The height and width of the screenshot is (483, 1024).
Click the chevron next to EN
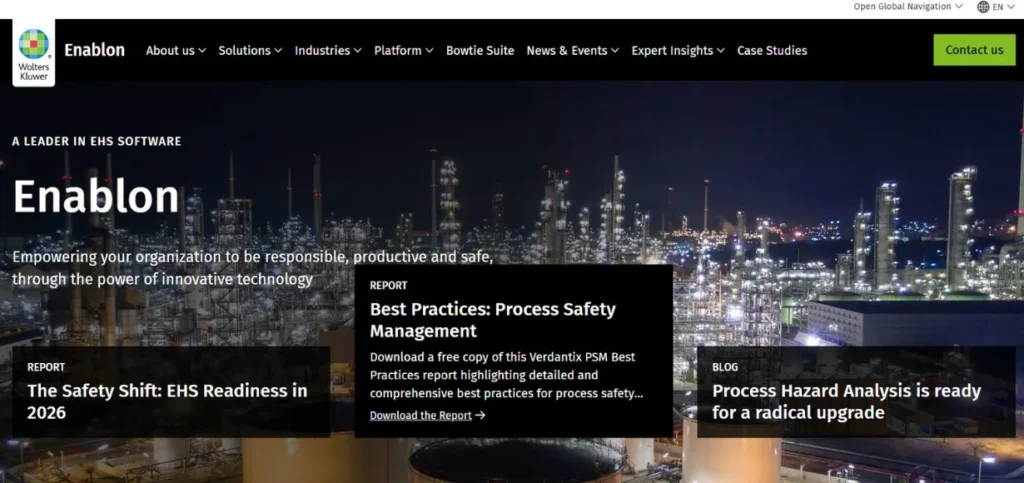[x=1012, y=7]
